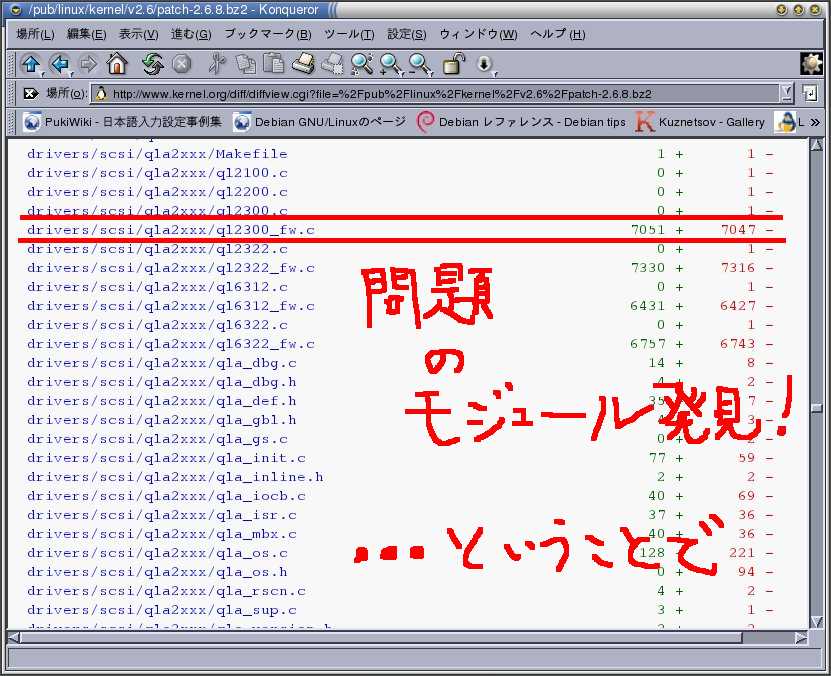Open the ブックマーク (Bookmarks) menu

click(x=267, y=34)
